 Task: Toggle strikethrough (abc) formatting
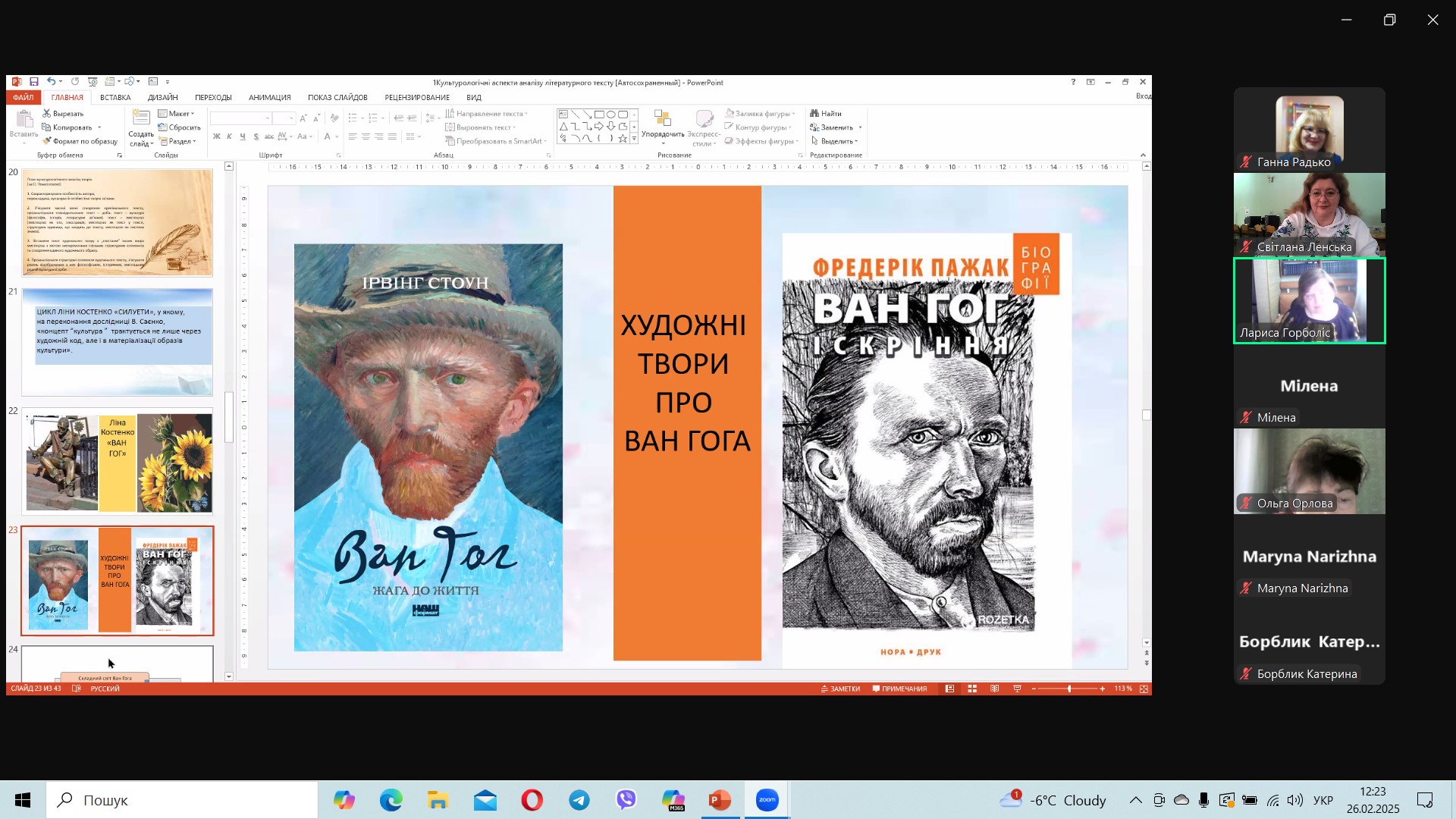pyautogui.click(x=269, y=136)
